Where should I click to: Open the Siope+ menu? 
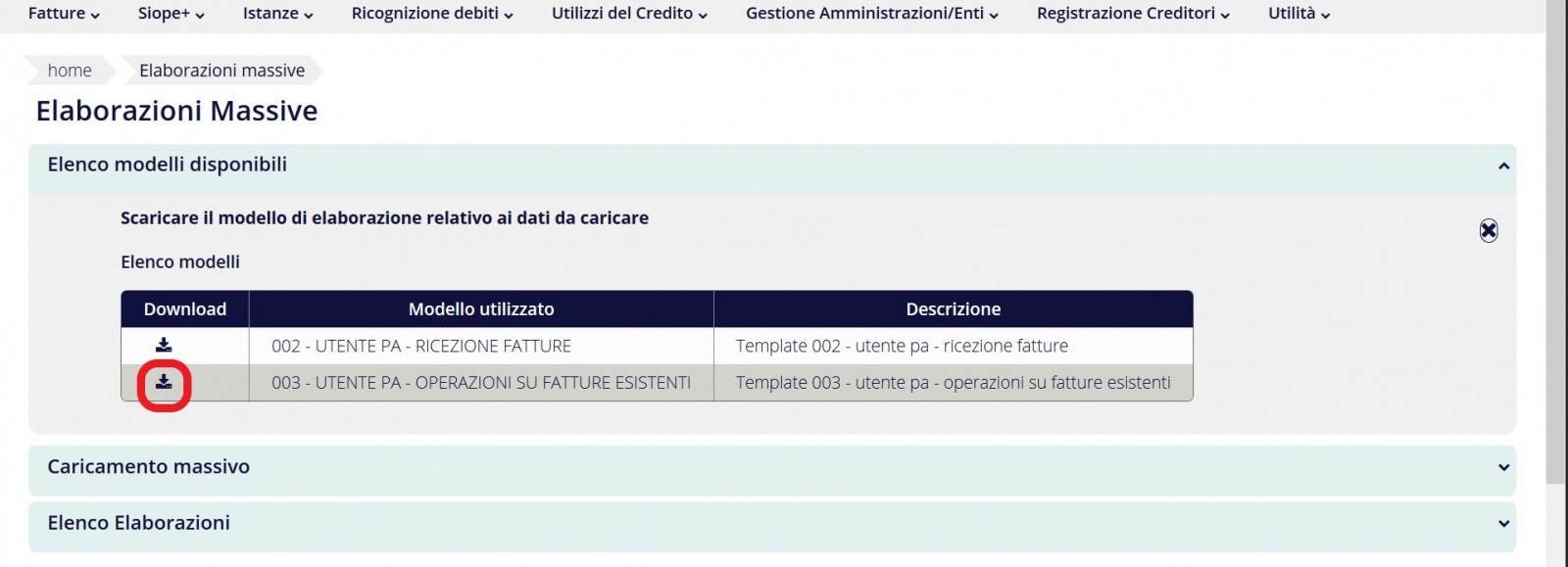coord(171,14)
